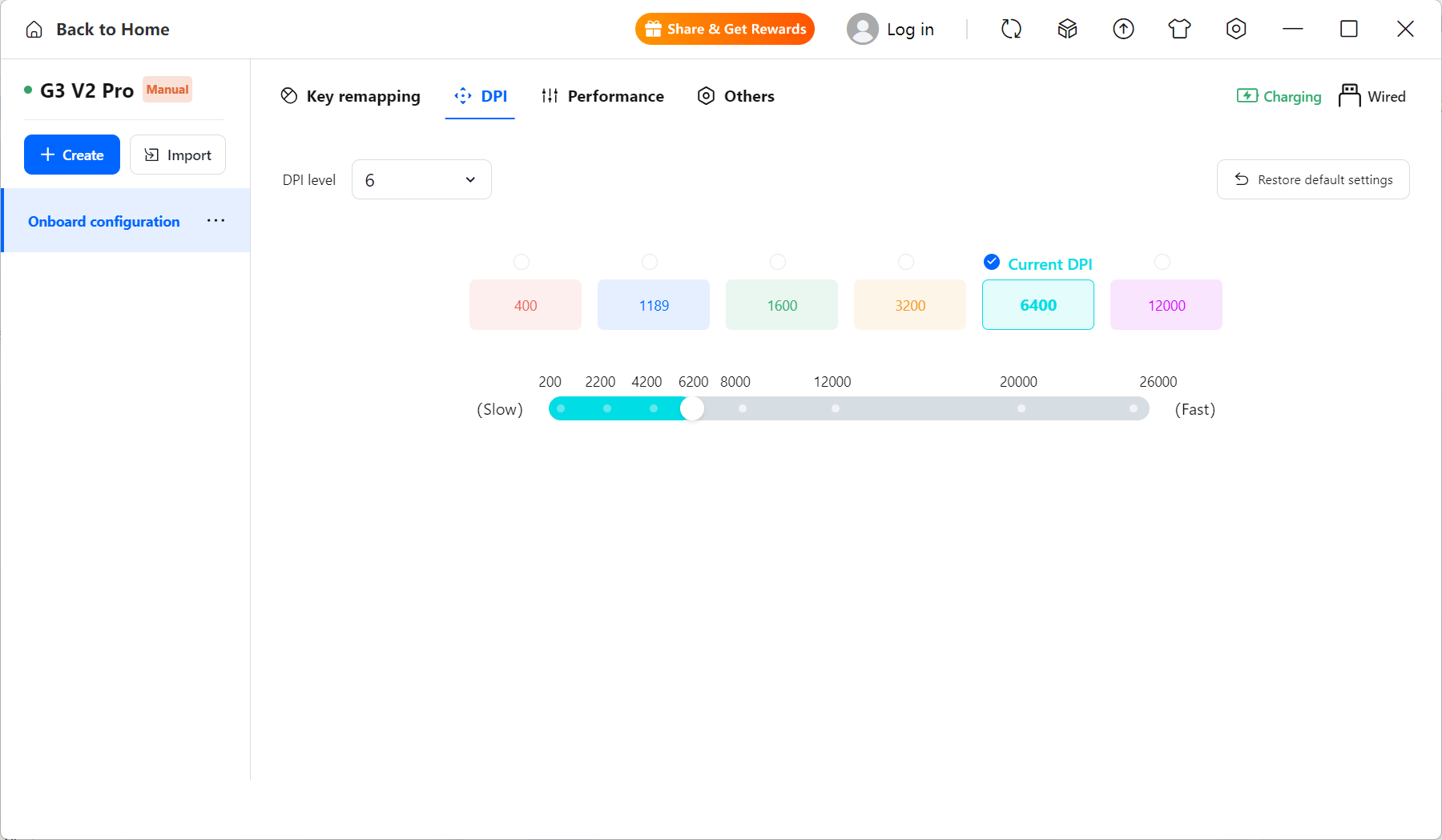This screenshot has height=840, width=1442.
Task: Select the 400 DPI swatch
Action: 526,304
